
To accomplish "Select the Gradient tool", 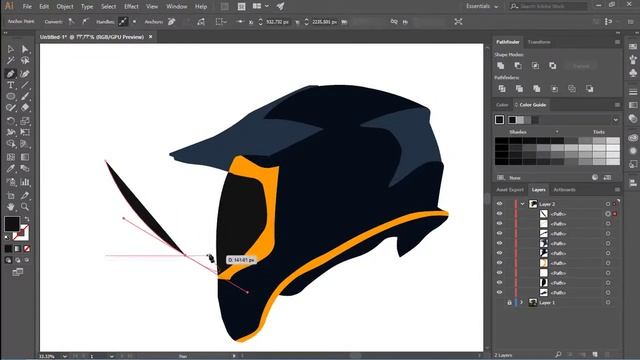I will coord(25,157).
